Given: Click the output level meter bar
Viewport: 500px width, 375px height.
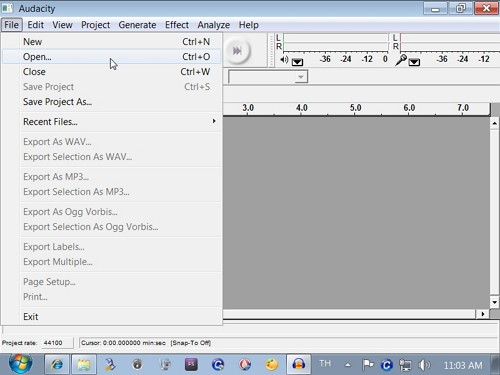Looking at the screenshot, I should click(335, 42).
